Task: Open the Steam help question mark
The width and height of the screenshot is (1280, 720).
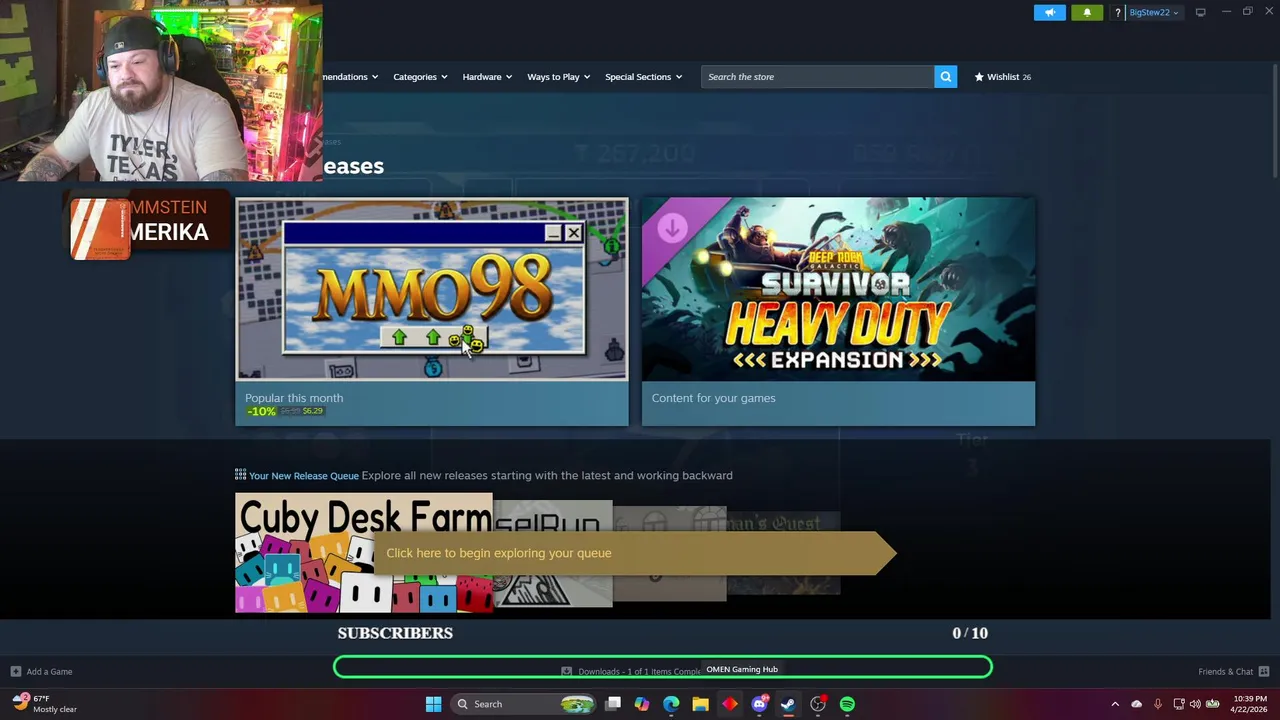Action: click(1117, 12)
